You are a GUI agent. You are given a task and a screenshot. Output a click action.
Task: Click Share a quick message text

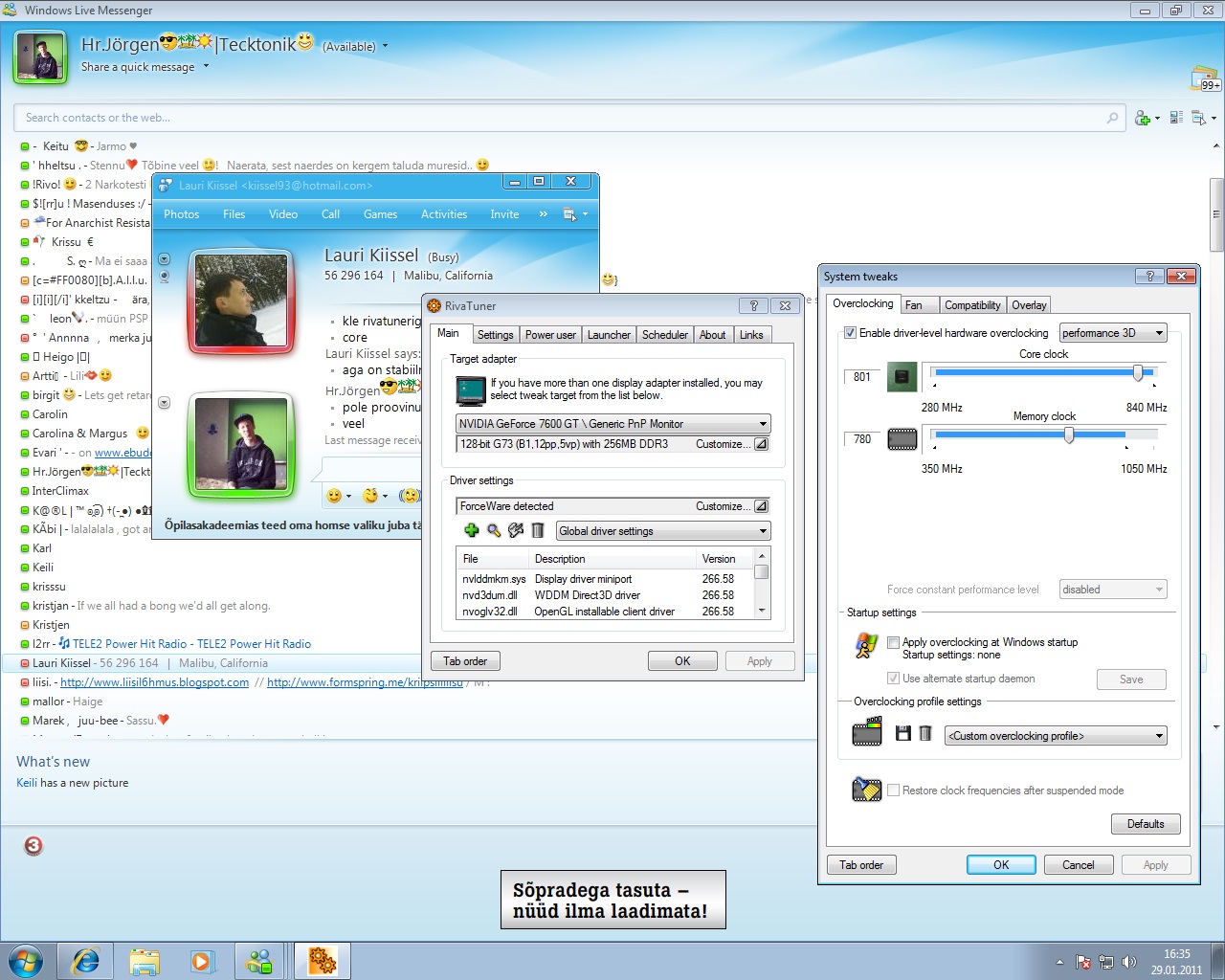tap(138, 67)
